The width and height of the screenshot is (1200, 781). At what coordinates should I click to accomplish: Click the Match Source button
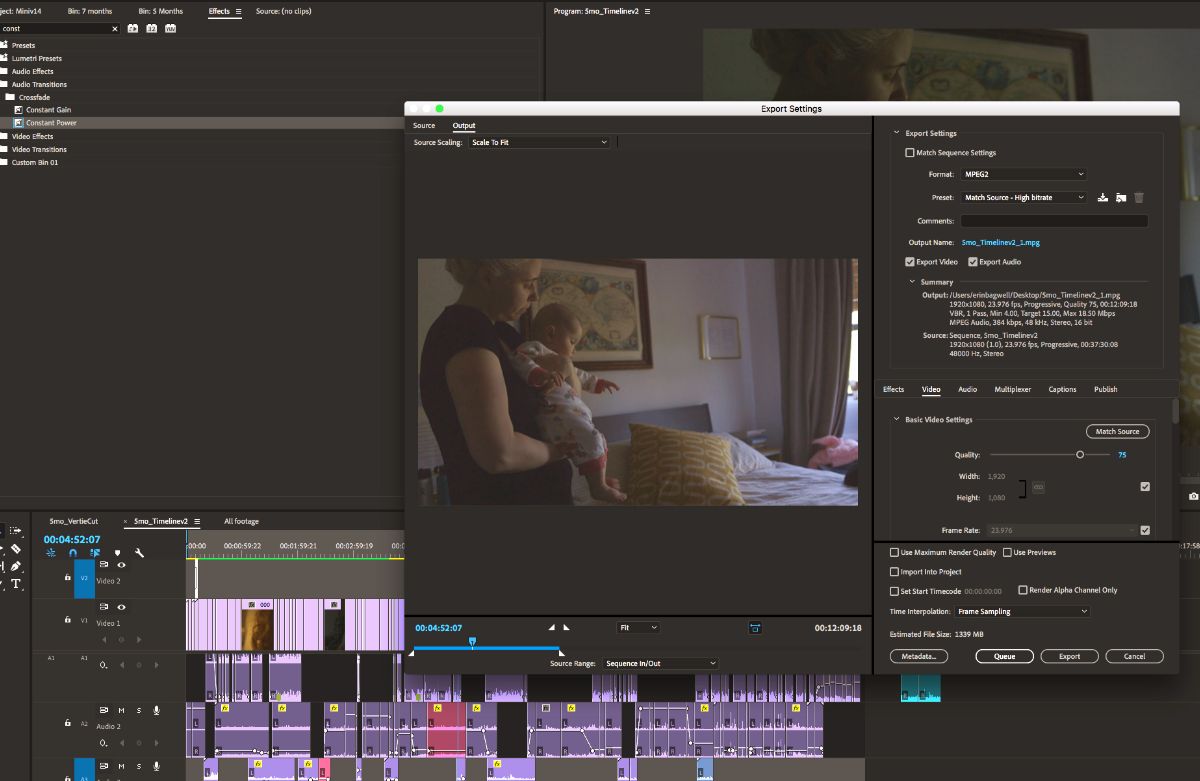(x=1117, y=431)
